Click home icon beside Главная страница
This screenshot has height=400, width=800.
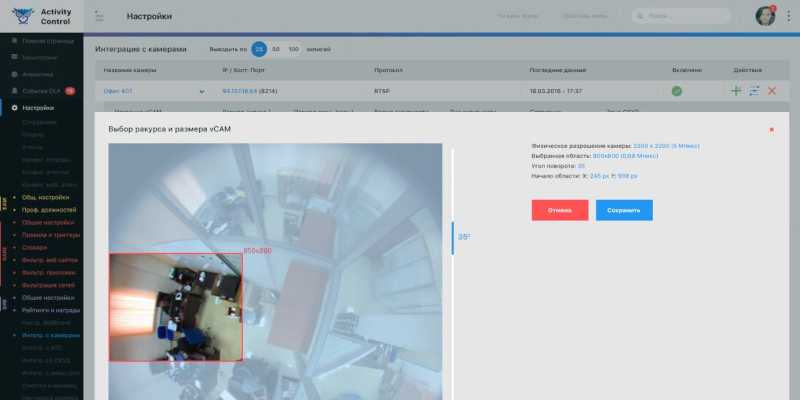[x=14, y=40]
